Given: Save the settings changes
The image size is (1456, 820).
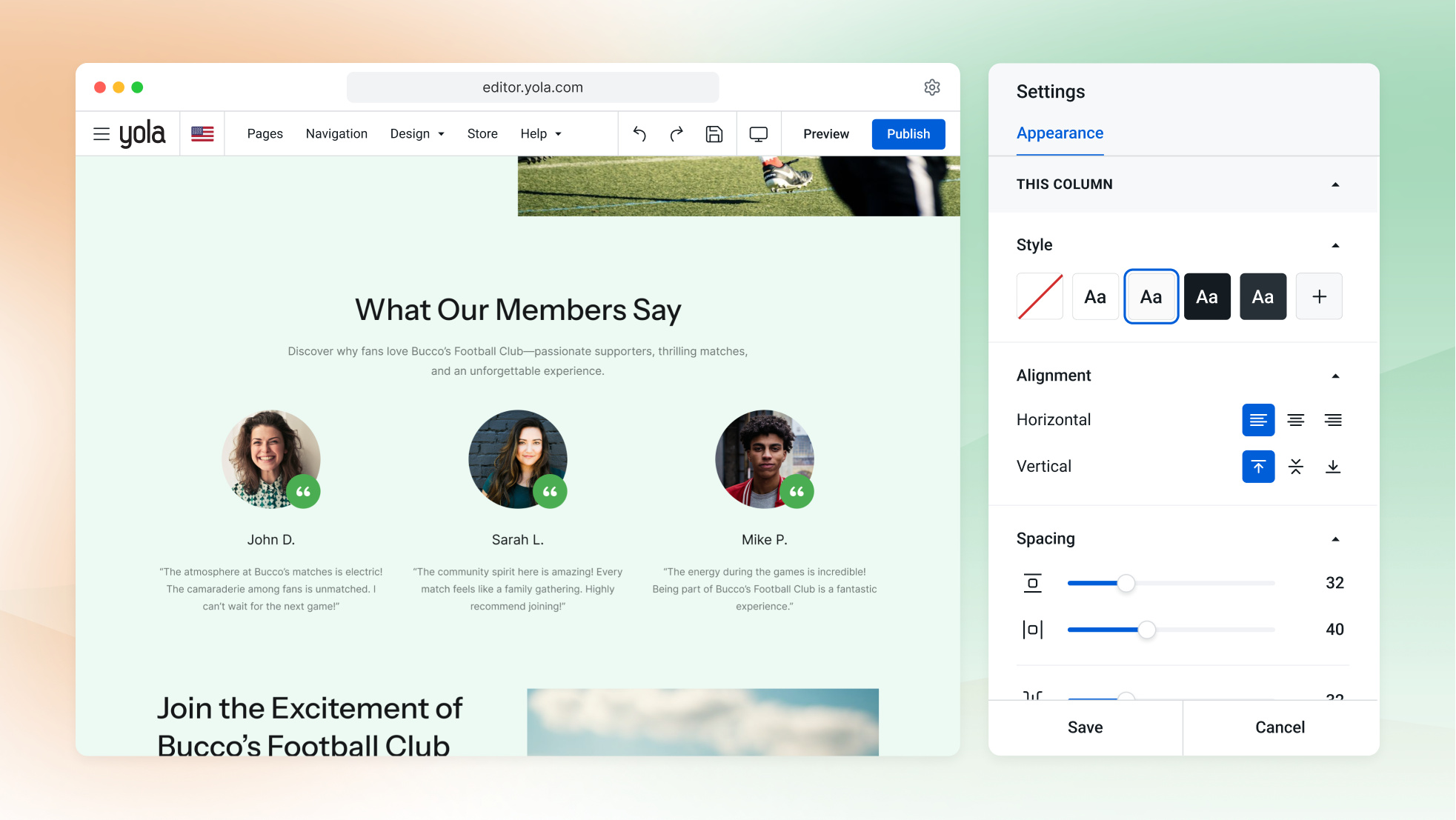Looking at the screenshot, I should click(1086, 727).
